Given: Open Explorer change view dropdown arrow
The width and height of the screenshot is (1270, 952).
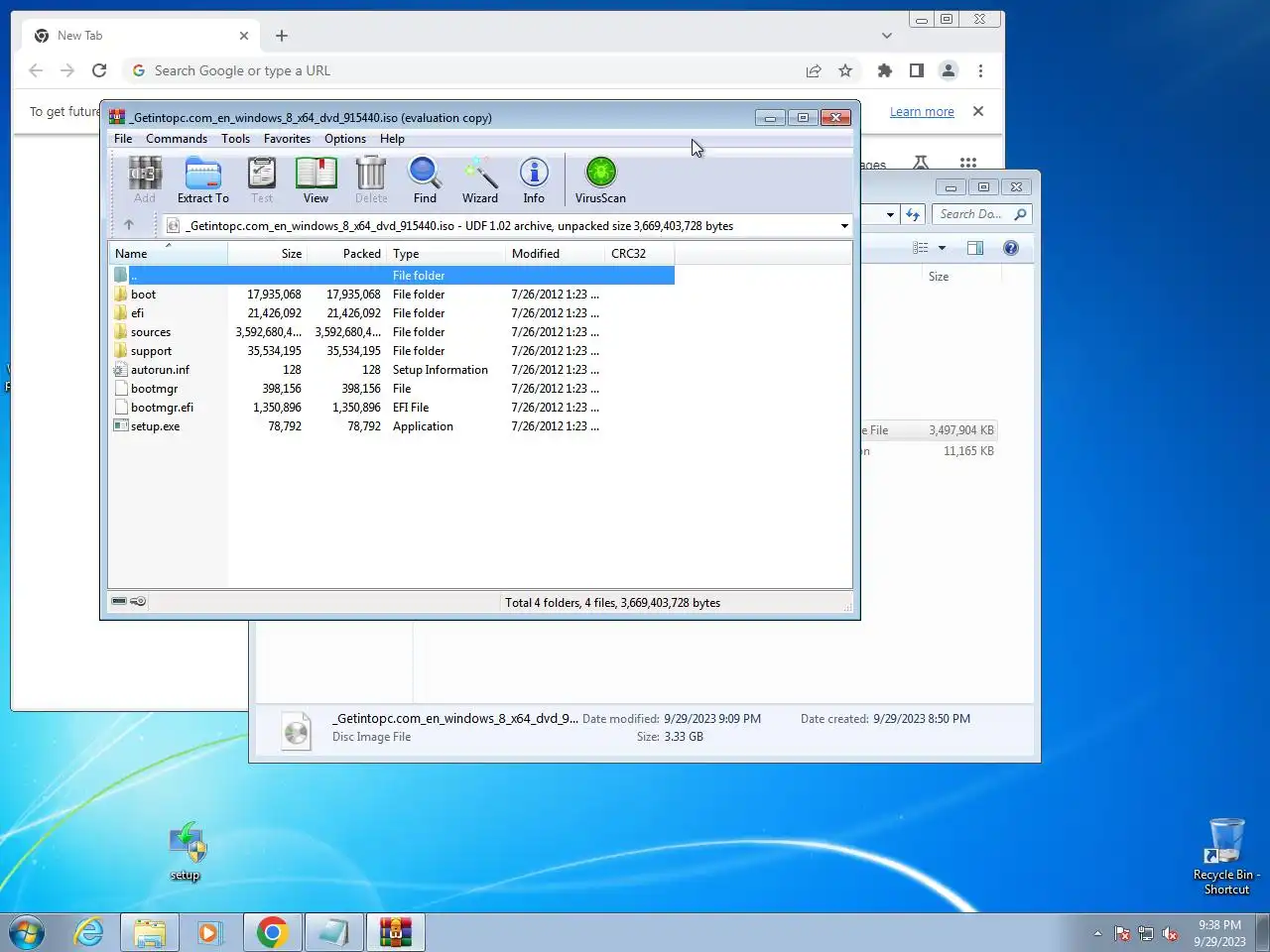Looking at the screenshot, I should click(942, 248).
